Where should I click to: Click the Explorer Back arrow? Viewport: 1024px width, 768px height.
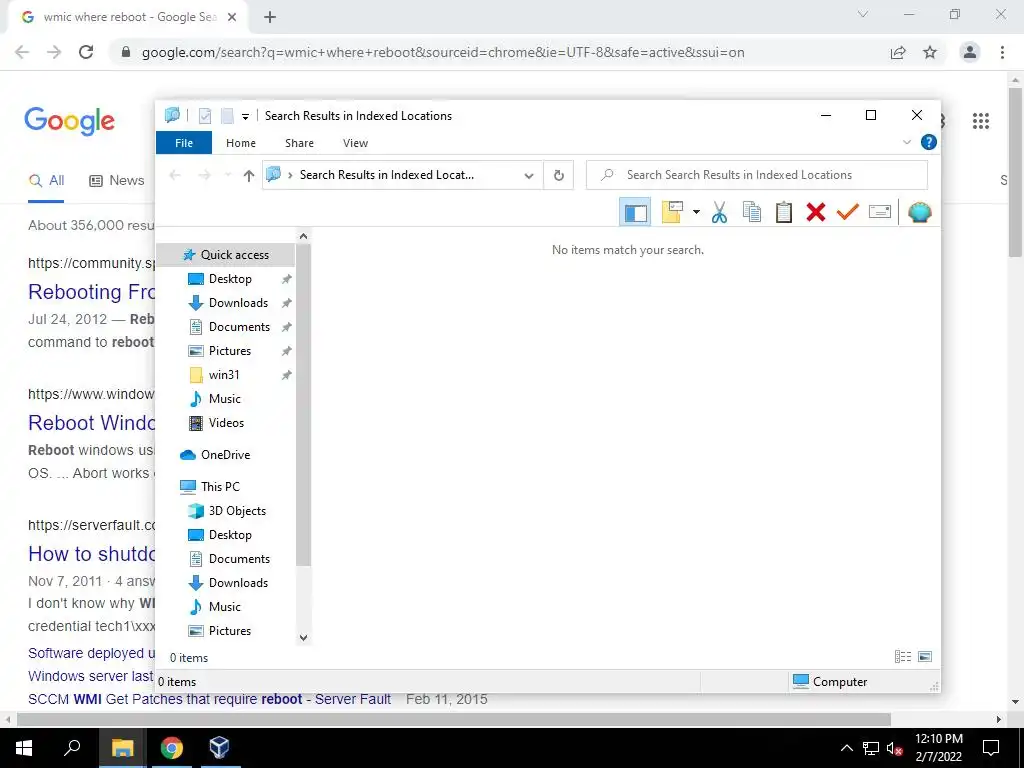[x=175, y=175]
